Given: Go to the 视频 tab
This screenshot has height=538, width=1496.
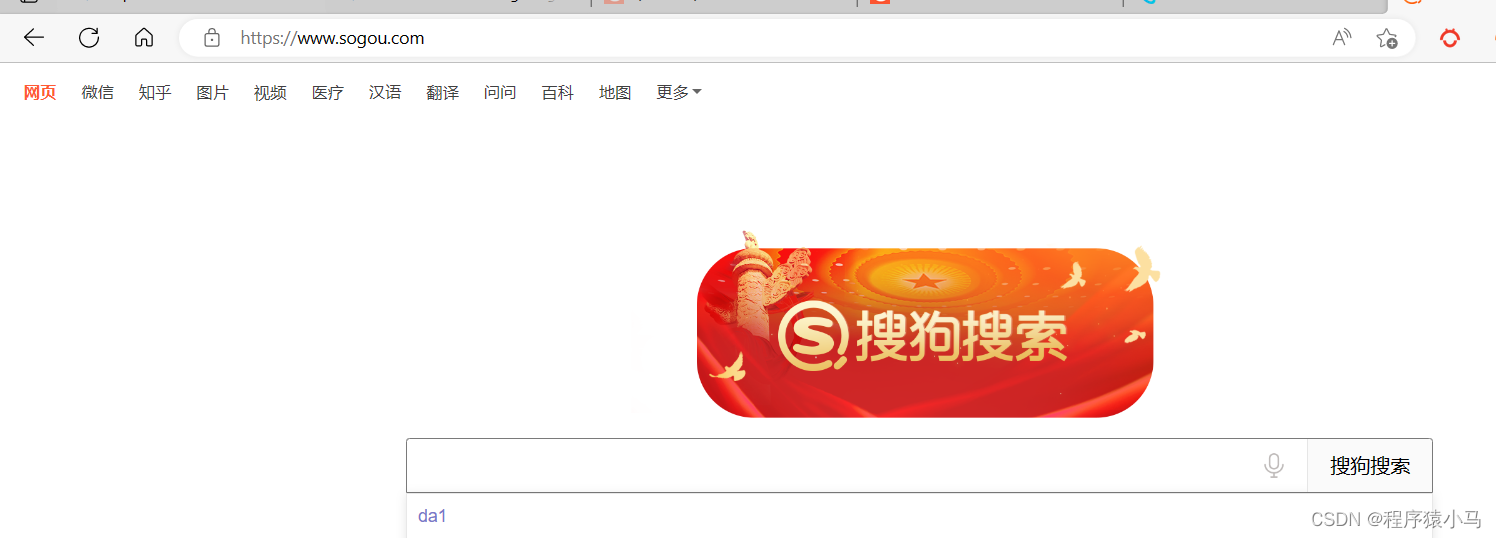Looking at the screenshot, I should tap(270, 92).
